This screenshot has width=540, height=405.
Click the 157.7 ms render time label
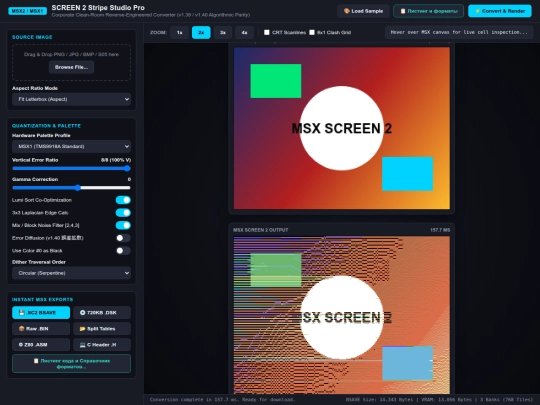[440, 230]
